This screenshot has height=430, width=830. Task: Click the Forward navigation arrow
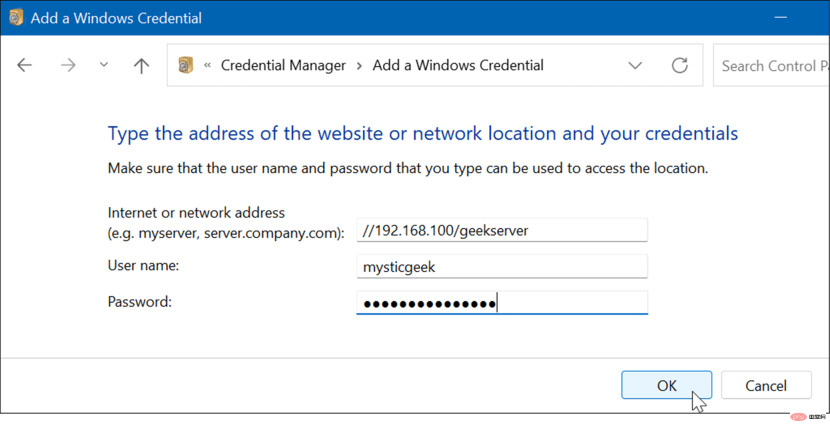[68, 65]
